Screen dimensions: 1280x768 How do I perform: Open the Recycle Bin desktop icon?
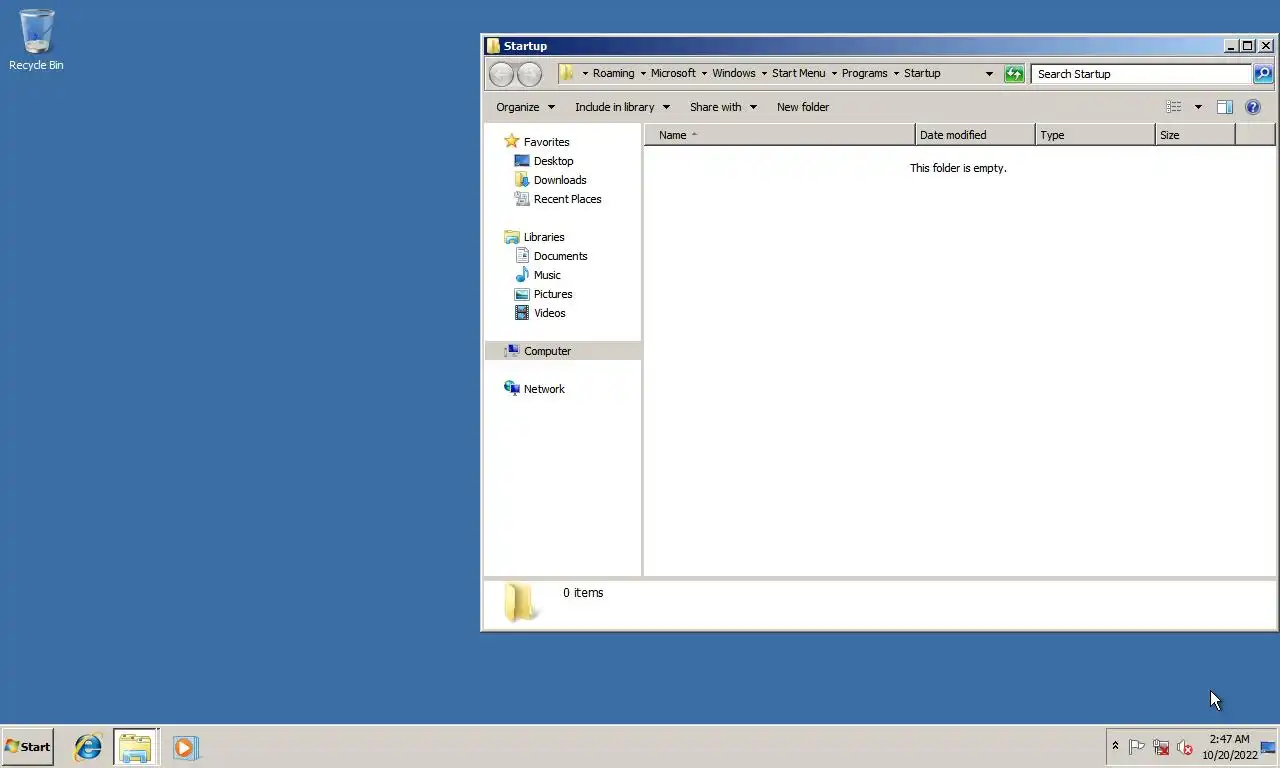click(x=36, y=40)
